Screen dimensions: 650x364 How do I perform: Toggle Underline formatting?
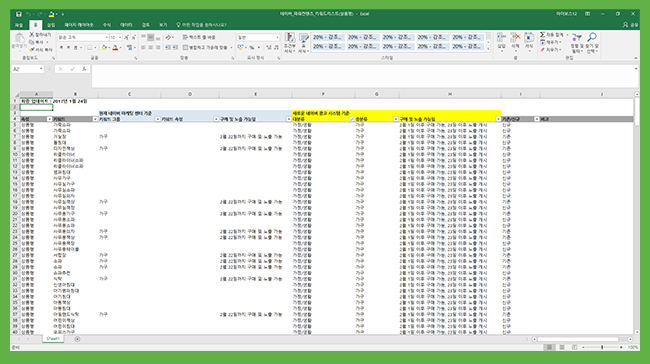(75, 48)
